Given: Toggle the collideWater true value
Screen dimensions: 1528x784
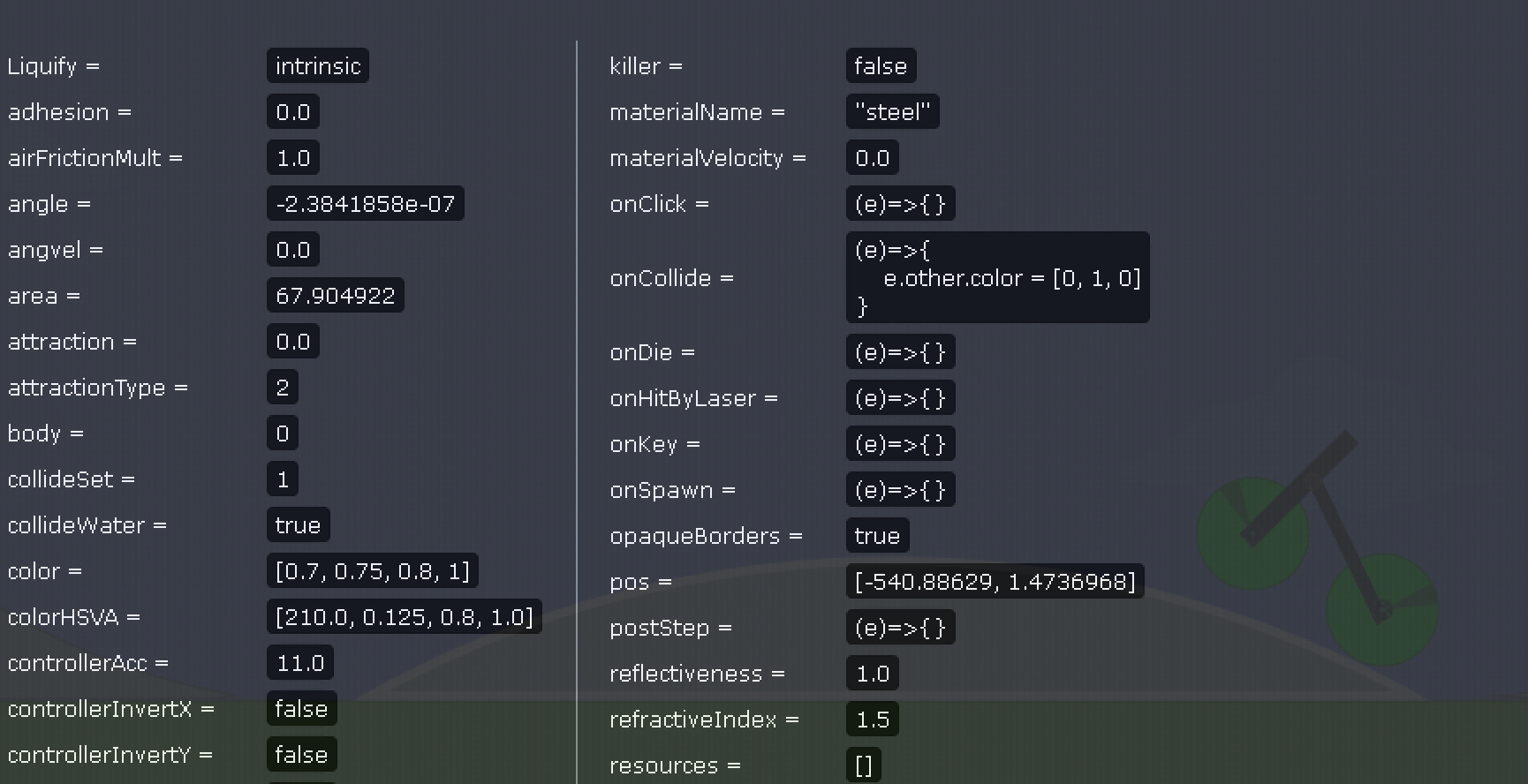Looking at the screenshot, I should 298,525.
